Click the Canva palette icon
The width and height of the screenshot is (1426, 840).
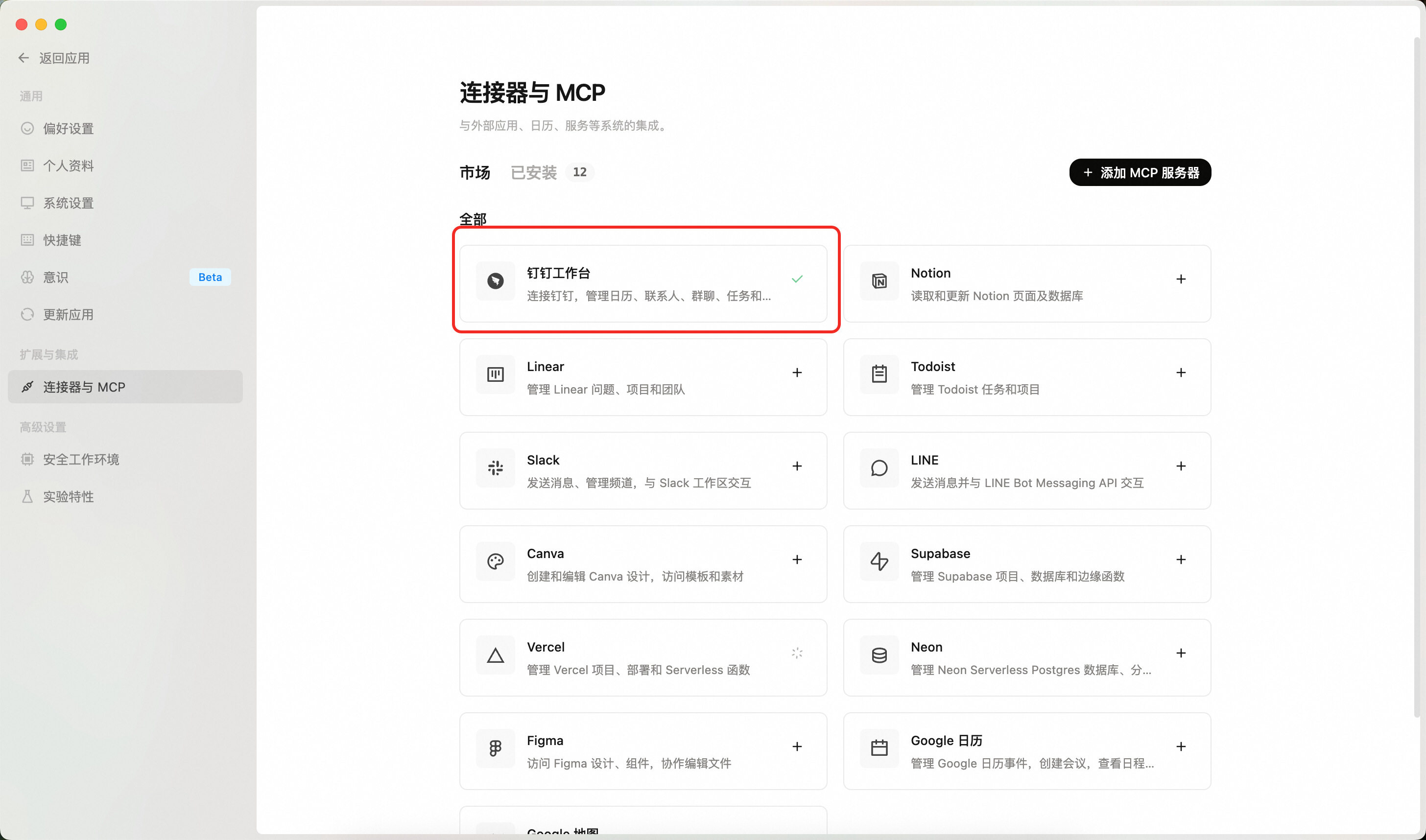coord(496,561)
